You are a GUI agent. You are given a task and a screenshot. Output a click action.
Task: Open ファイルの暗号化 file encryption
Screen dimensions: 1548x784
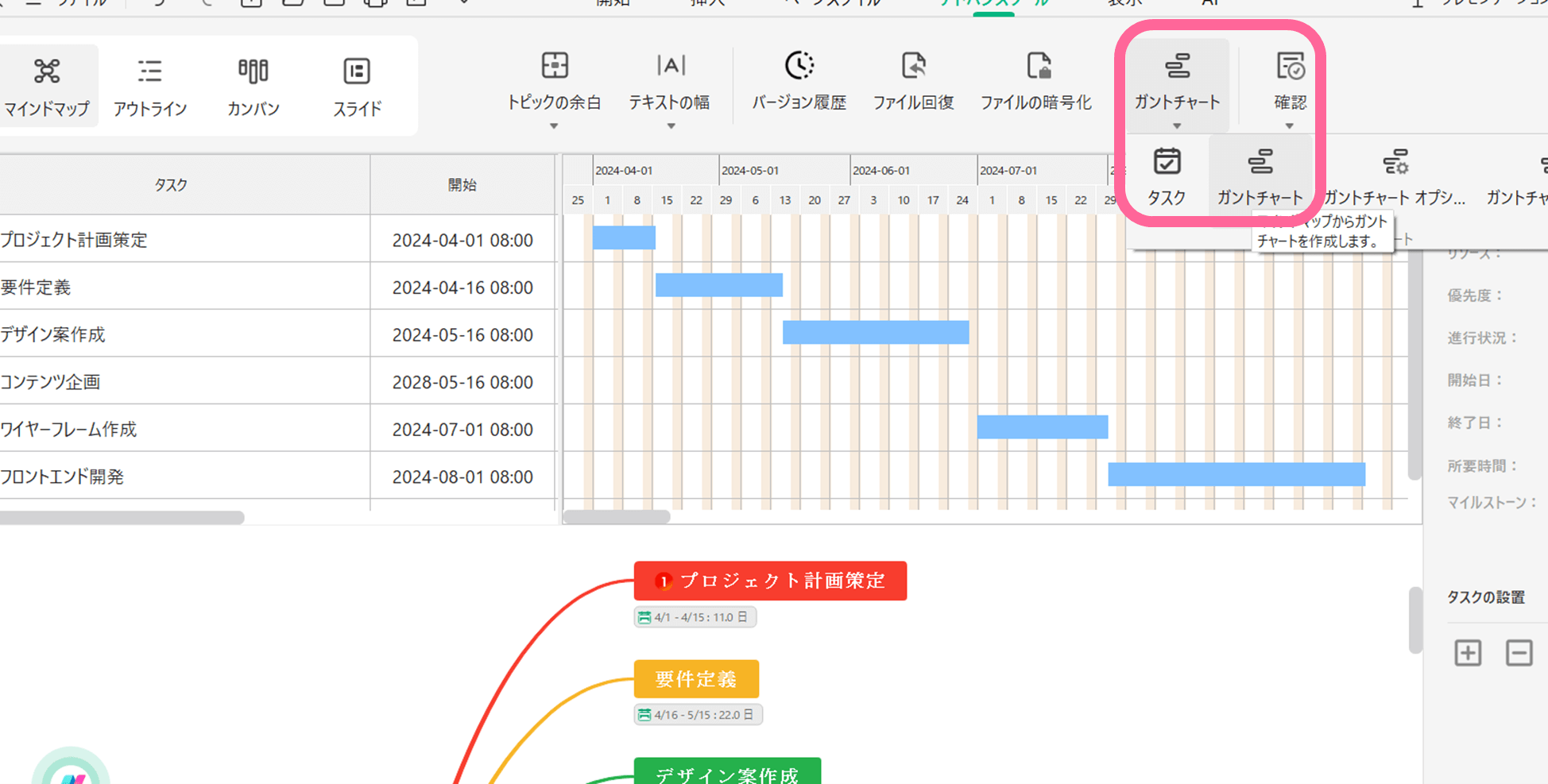[x=1036, y=81]
